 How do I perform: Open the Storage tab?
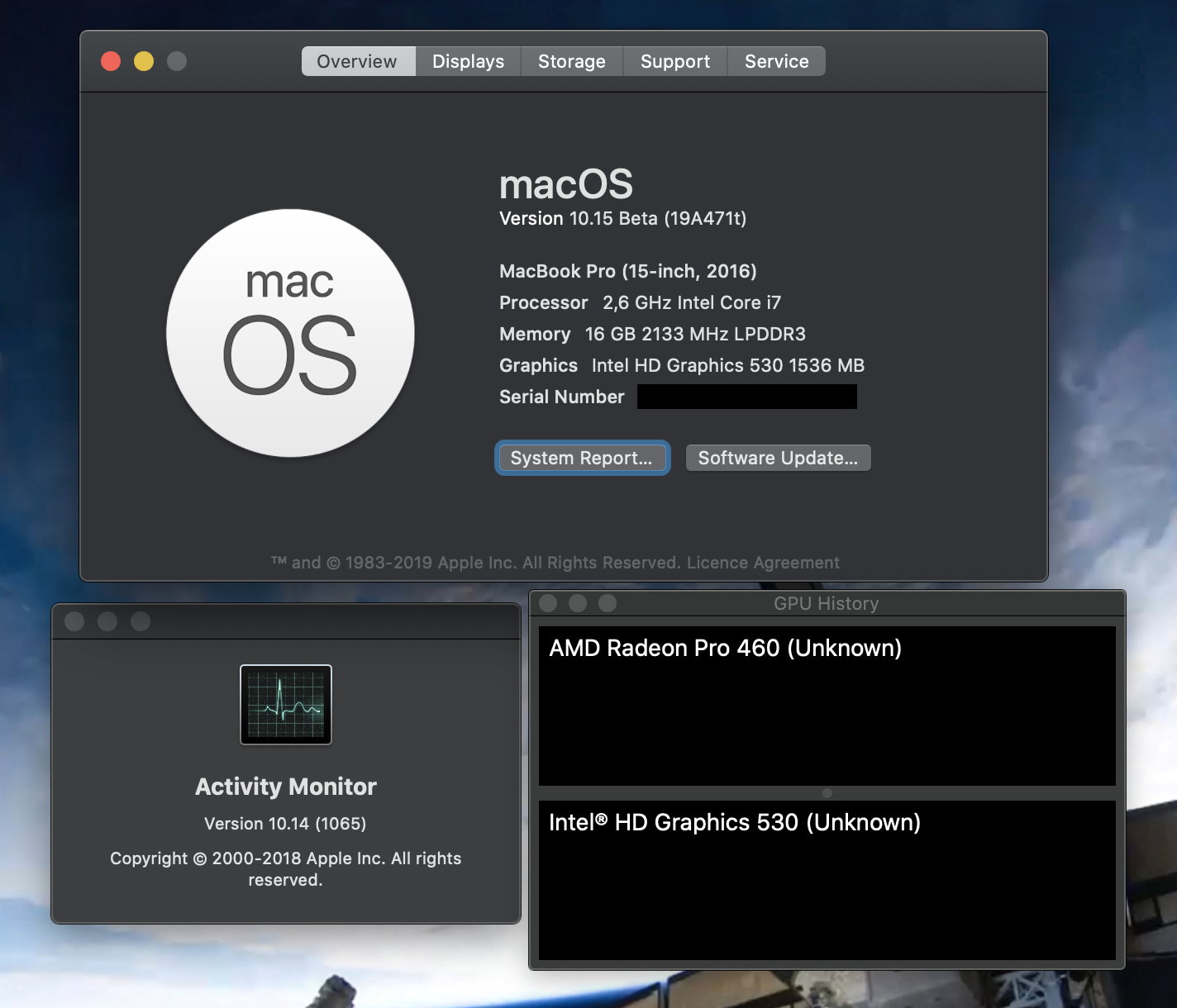[571, 61]
